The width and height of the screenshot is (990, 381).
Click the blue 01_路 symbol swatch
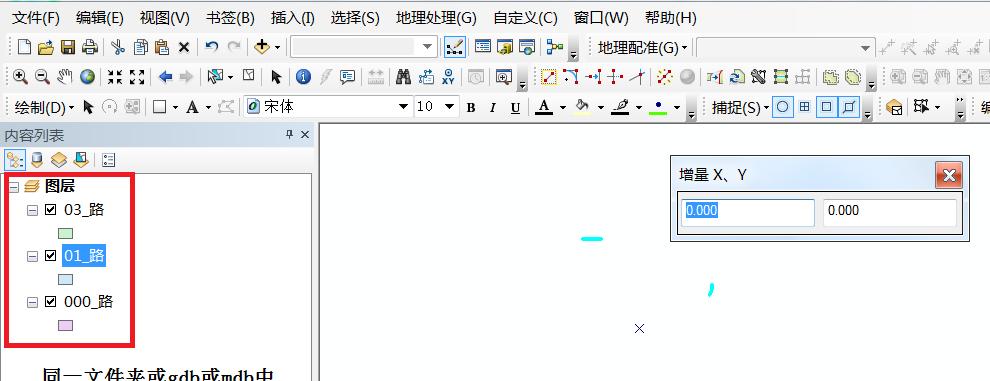click(x=66, y=279)
